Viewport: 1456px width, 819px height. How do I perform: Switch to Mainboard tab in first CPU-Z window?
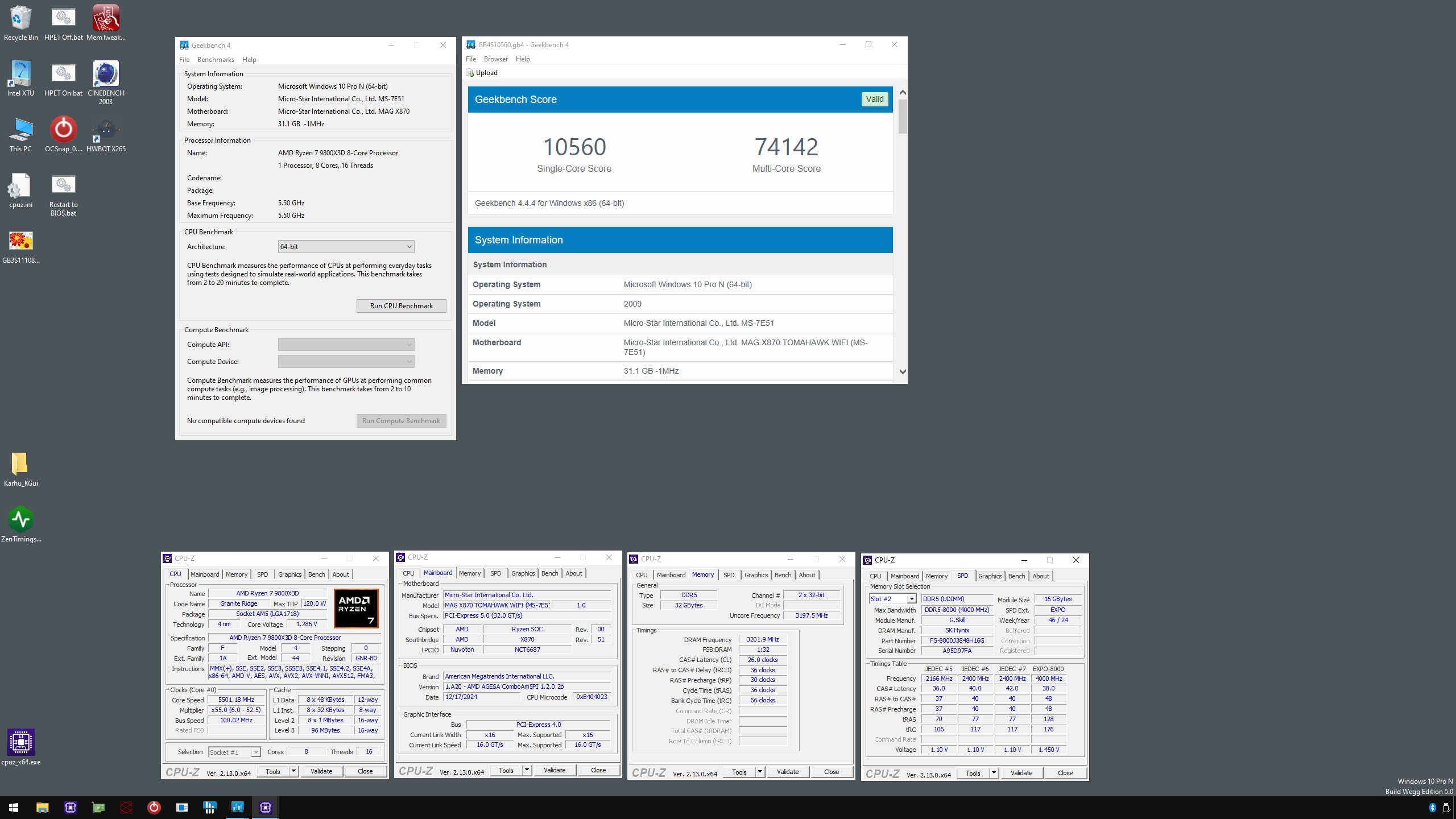[205, 574]
